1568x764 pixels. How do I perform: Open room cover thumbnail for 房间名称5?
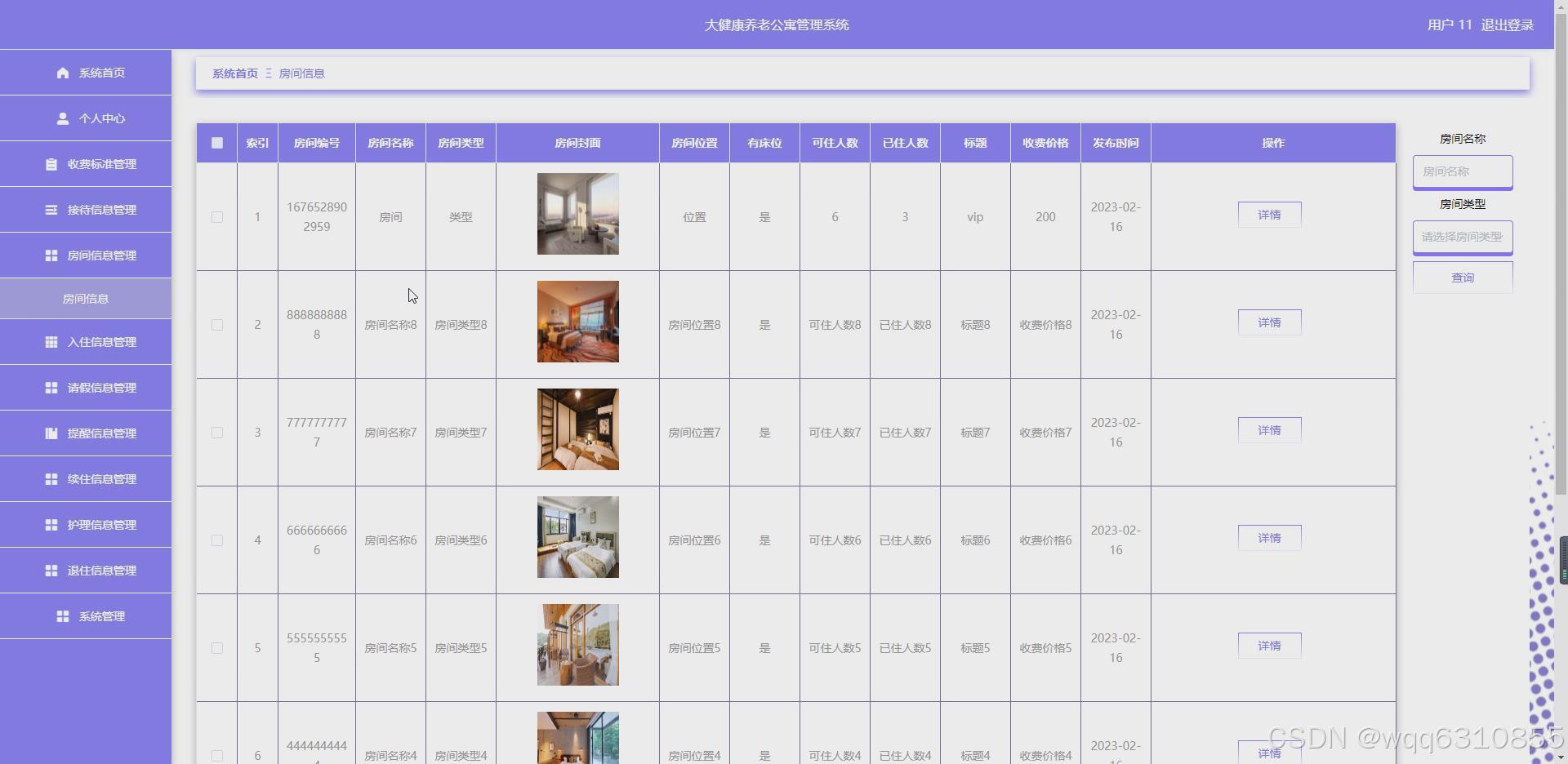[578, 645]
